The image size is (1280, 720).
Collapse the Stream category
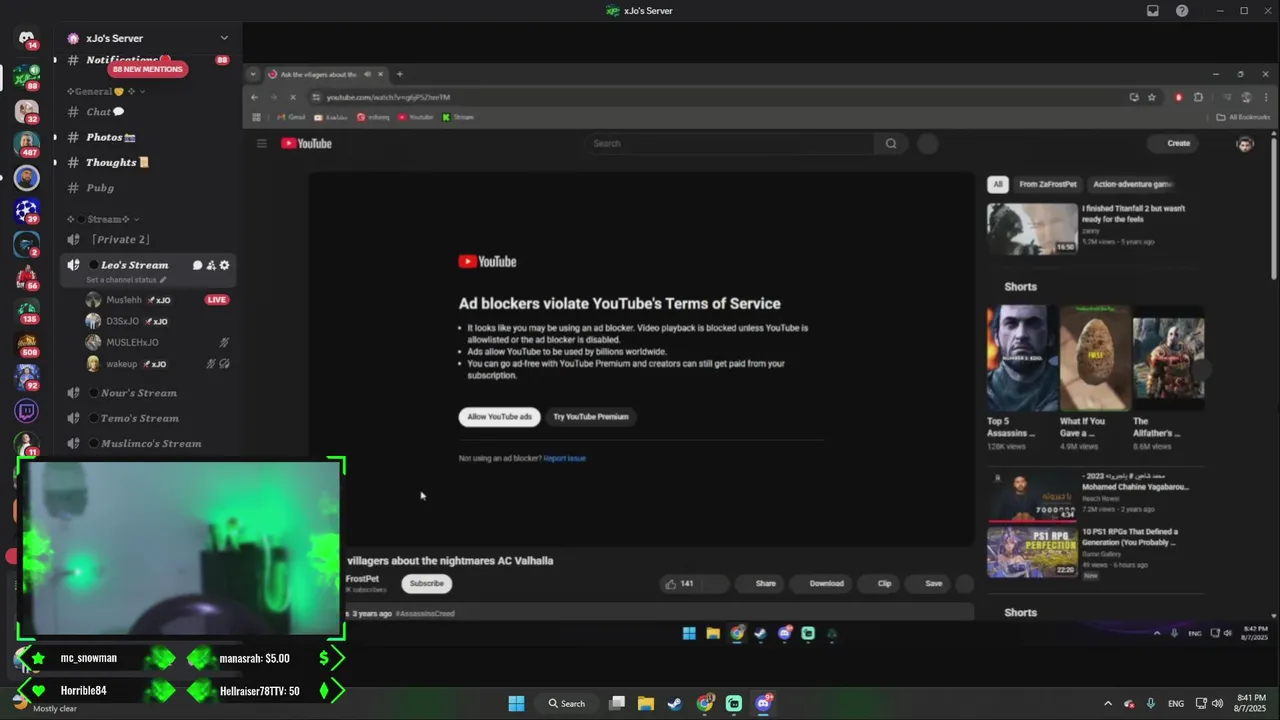click(103, 219)
